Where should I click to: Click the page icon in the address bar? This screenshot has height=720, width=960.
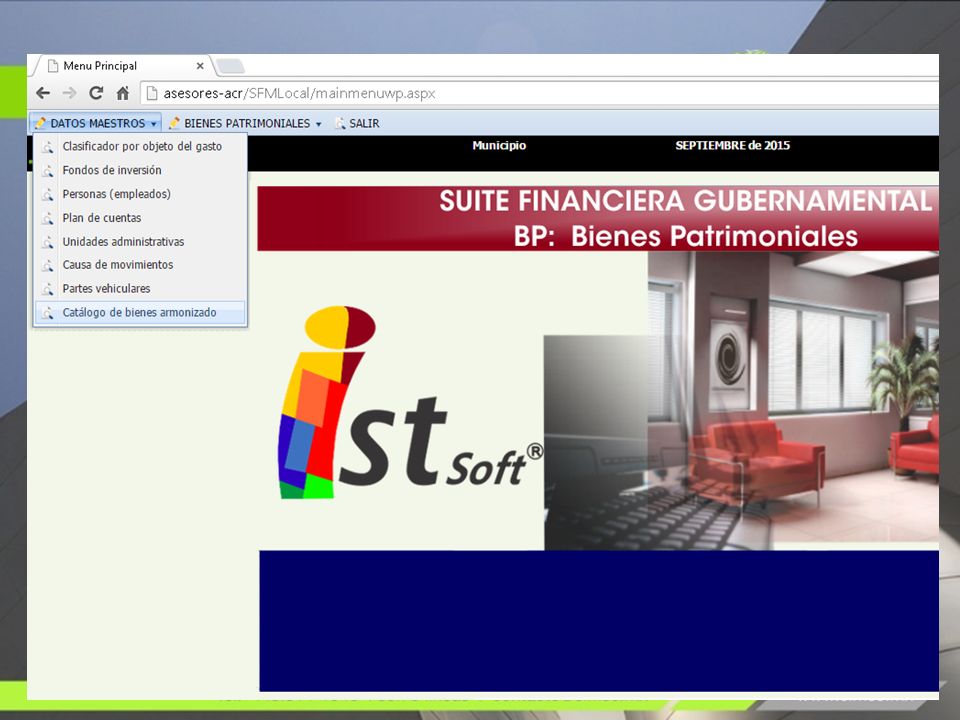(x=152, y=94)
